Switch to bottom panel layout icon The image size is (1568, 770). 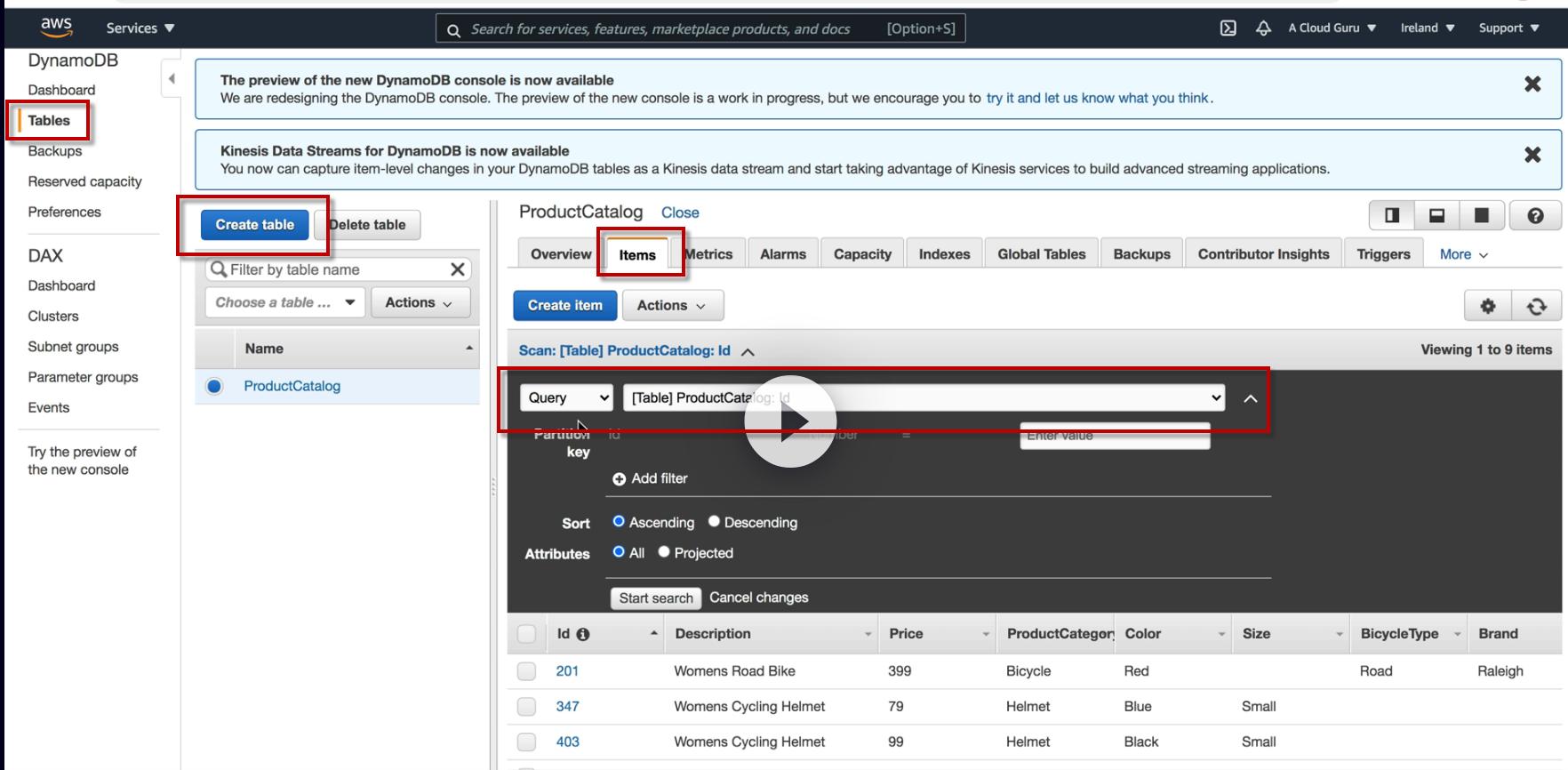point(1436,216)
